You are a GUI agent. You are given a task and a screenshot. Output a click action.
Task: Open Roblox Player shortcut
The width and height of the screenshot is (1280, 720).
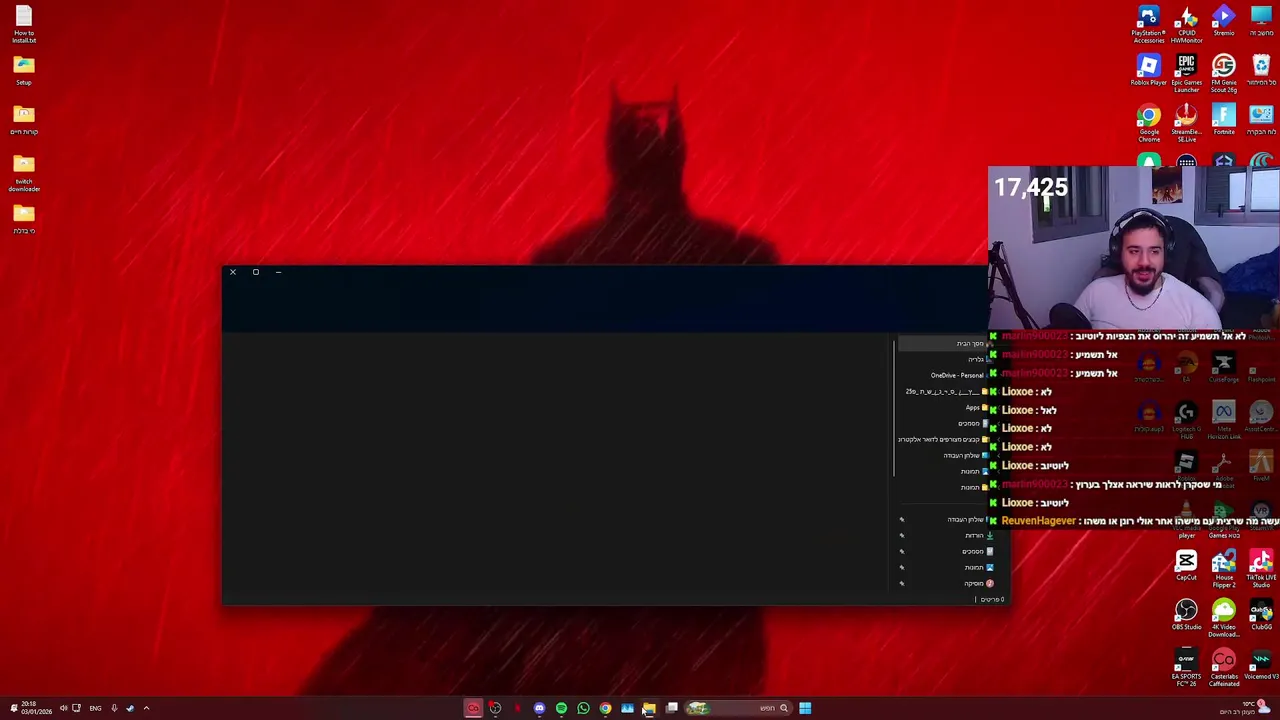(x=1148, y=71)
